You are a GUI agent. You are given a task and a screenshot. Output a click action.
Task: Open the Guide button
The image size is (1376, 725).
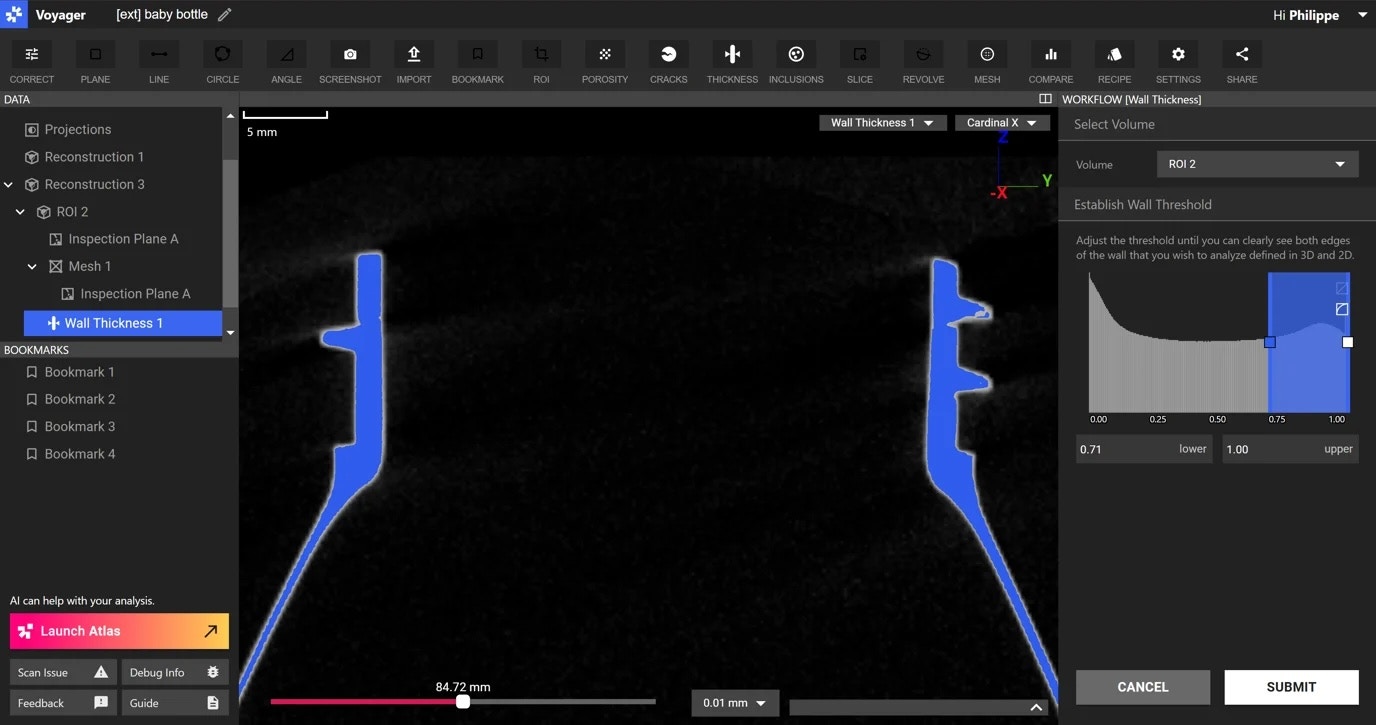point(175,703)
